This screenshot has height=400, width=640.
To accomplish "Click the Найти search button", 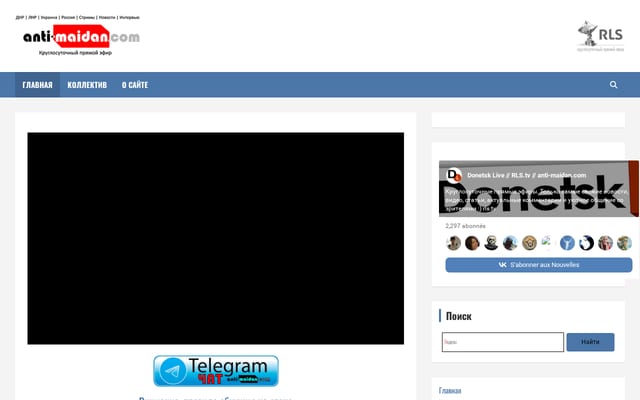I will point(590,342).
